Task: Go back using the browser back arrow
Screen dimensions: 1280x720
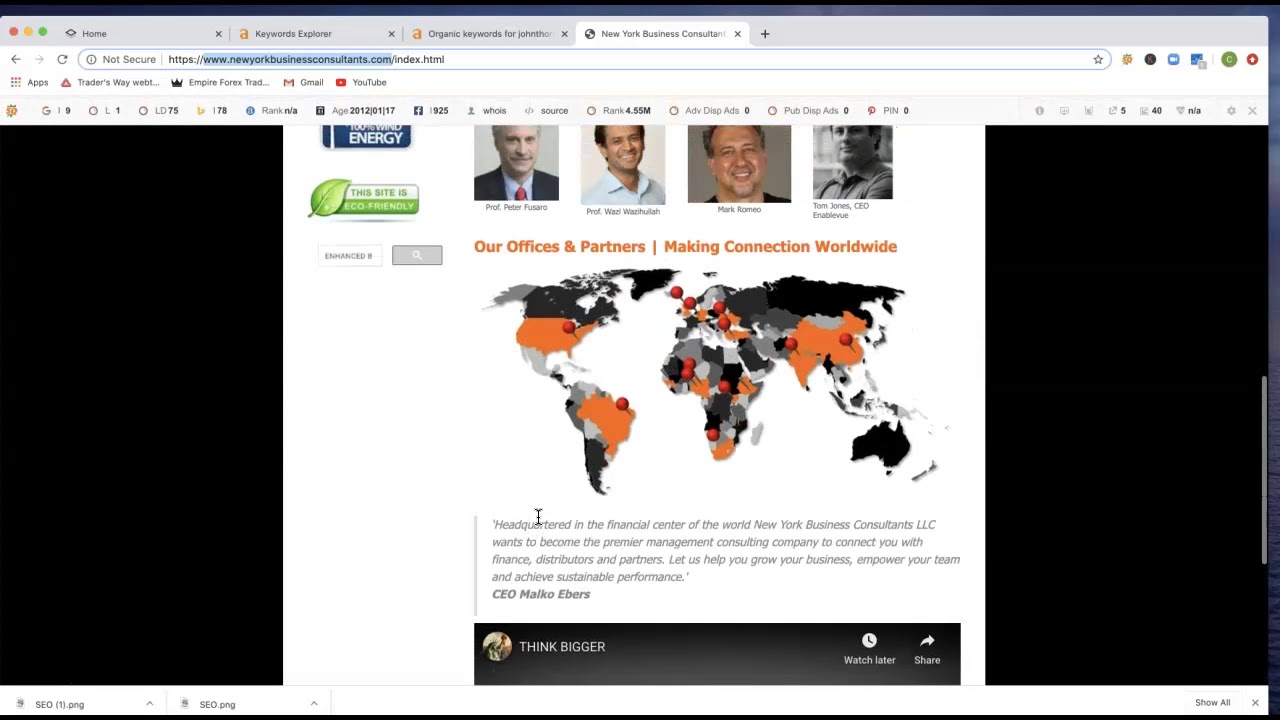Action: (16, 59)
